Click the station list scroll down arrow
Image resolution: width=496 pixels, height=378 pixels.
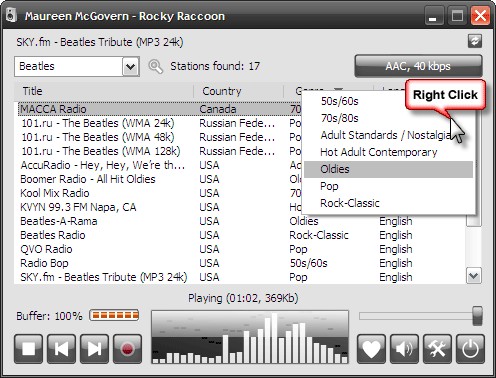pos(474,275)
